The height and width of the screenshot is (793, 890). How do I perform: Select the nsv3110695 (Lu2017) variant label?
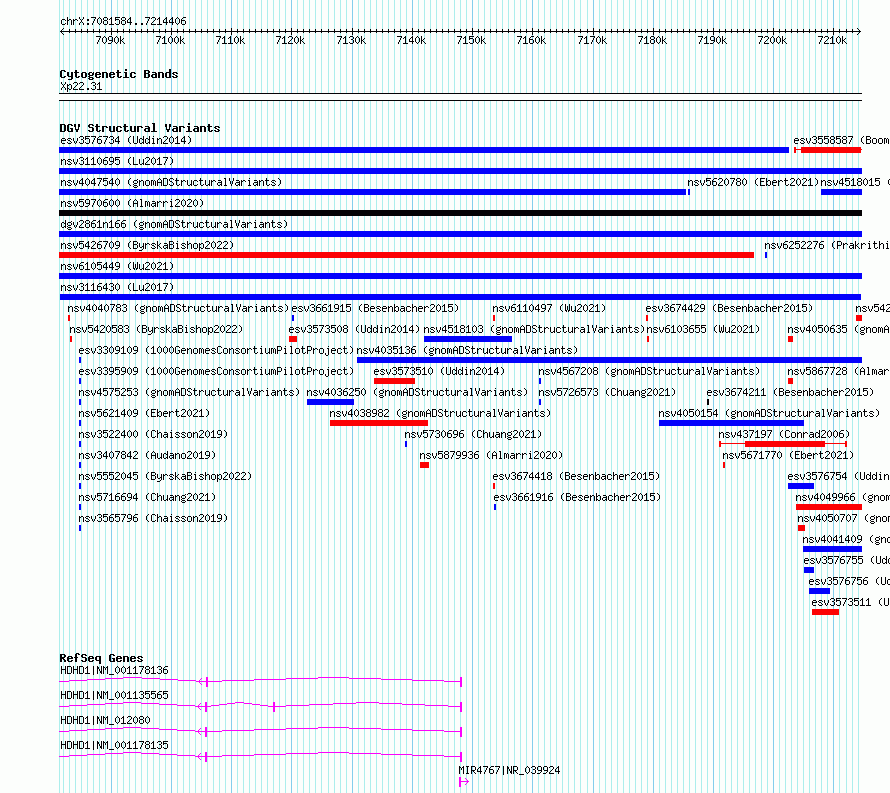117,161
